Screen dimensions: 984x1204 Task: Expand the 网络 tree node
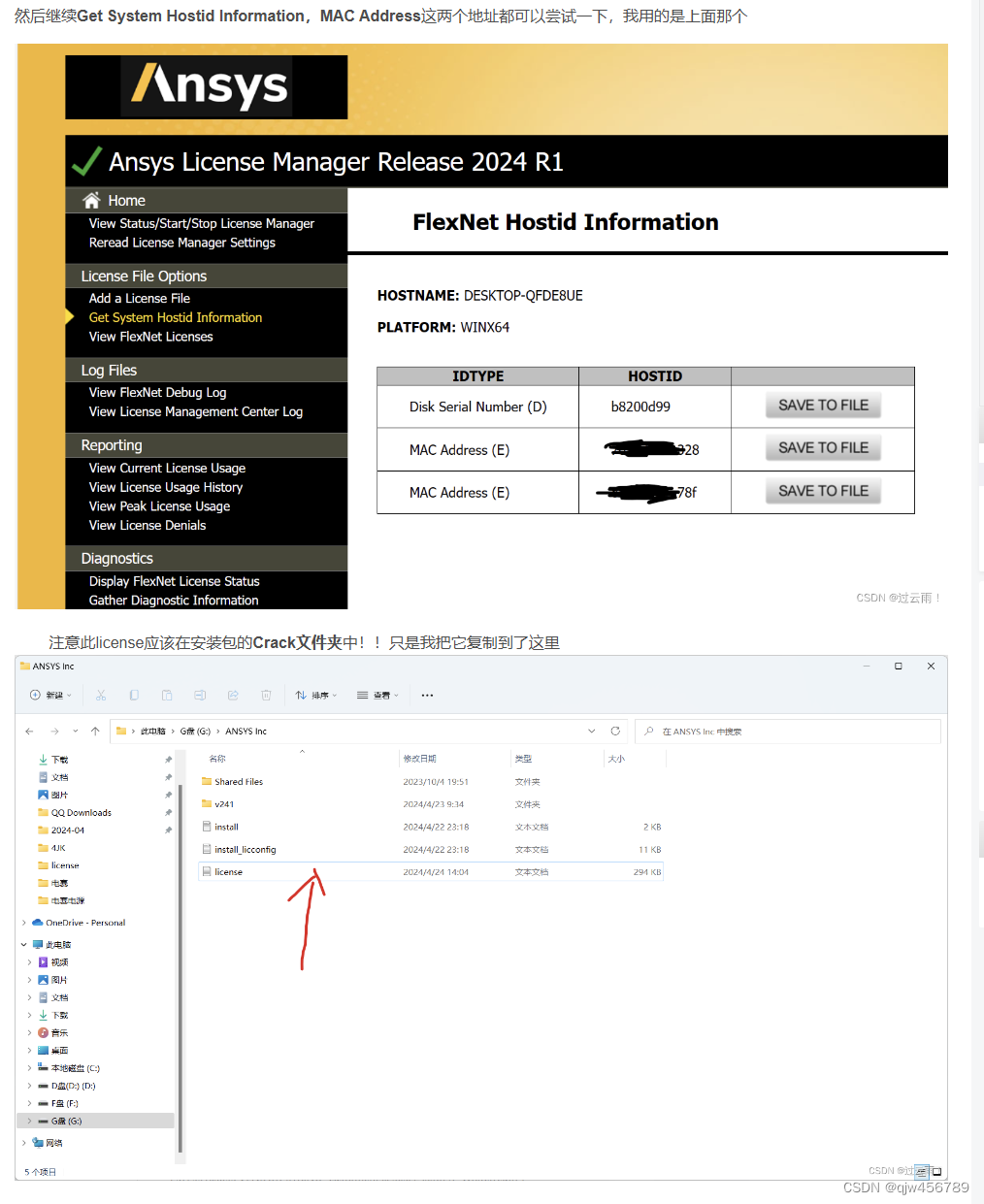coord(24,1143)
